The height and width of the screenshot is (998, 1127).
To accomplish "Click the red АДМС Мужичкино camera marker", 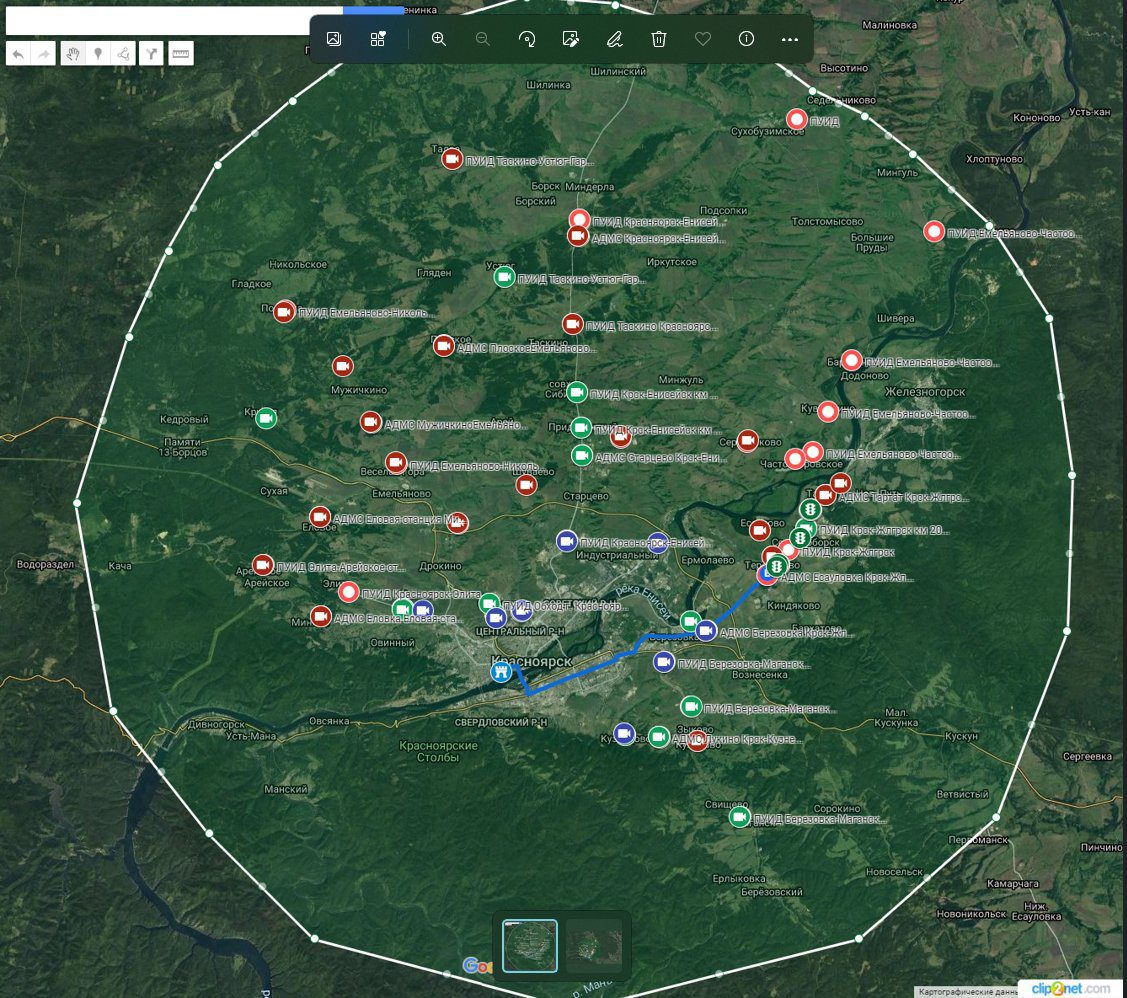I will 371,423.
